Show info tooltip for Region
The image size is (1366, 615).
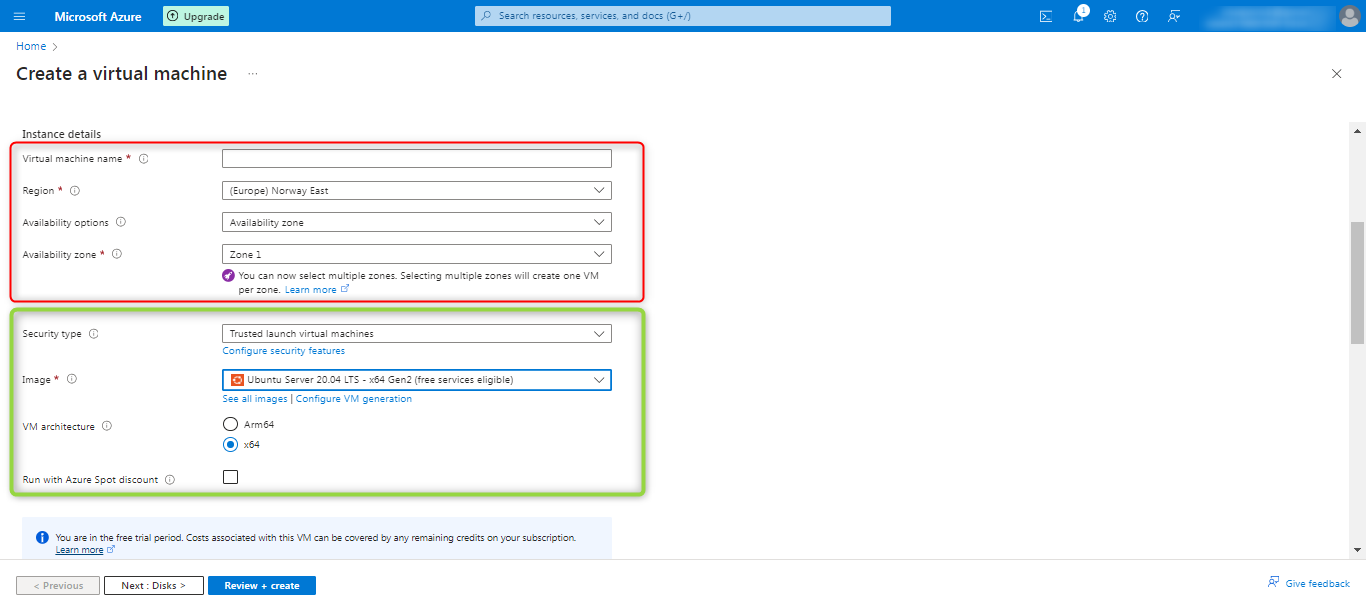click(74, 191)
